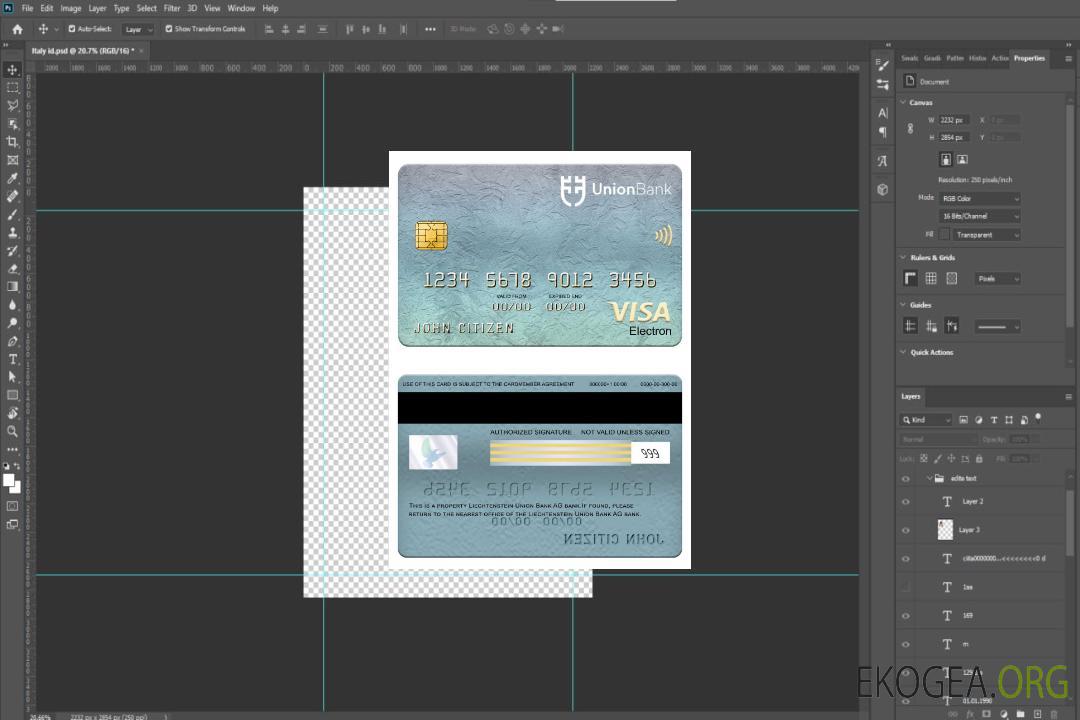1080x720 pixels.
Task: Open the RGB Color mode dropdown
Action: point(980,198)
